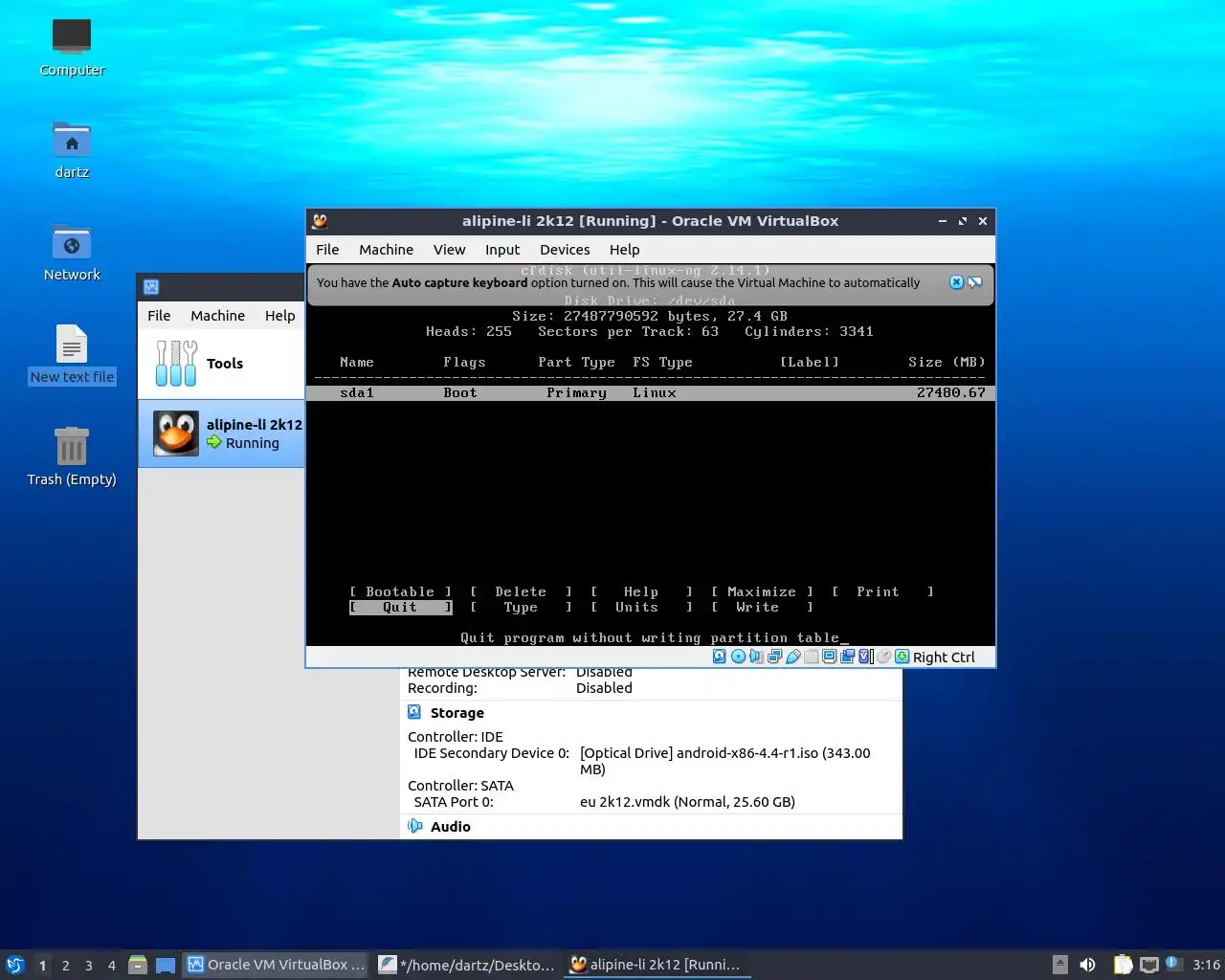Open the Computer desktop icon
1225x980 pixels.
[x=72, y=48]
